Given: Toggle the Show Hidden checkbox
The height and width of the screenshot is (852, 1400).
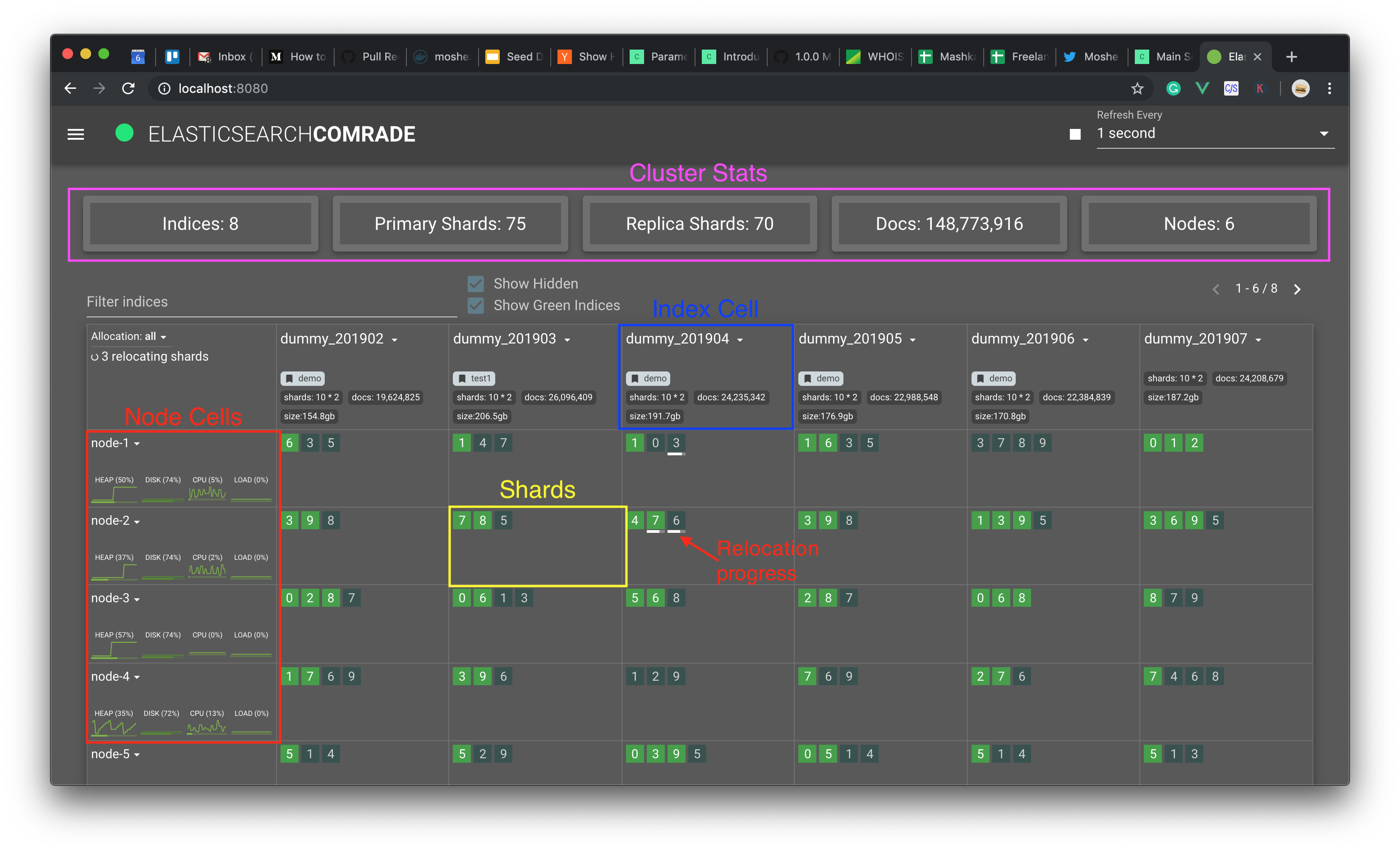Looking at the screenshot, I should click(475, 284).
